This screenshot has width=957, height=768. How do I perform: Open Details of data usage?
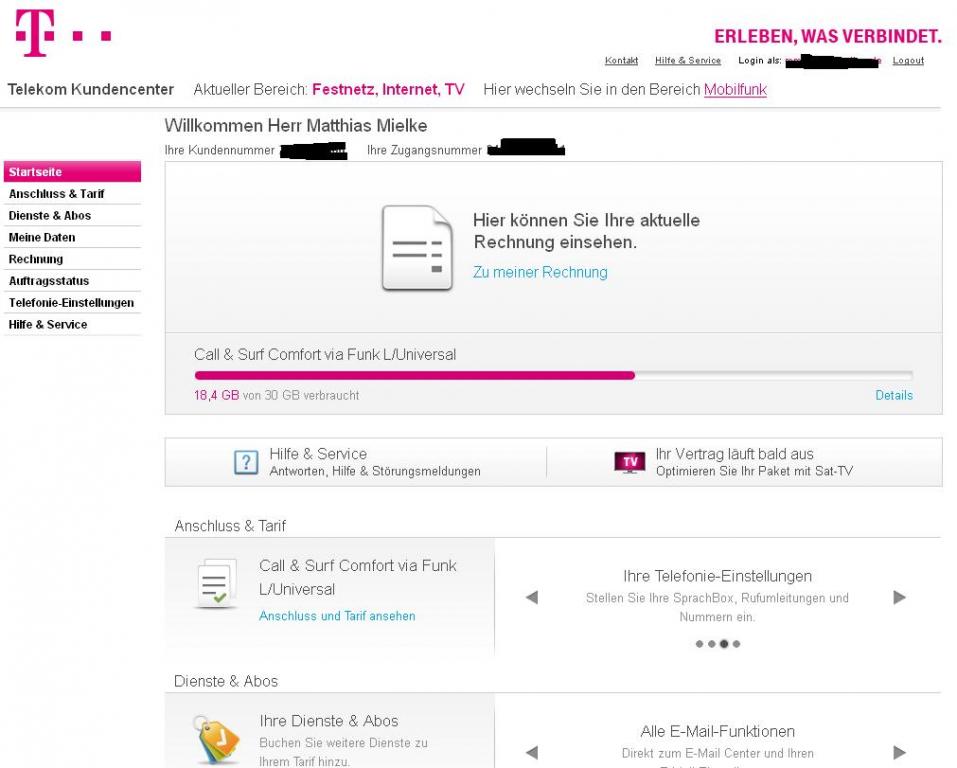(x=894, y=395)
